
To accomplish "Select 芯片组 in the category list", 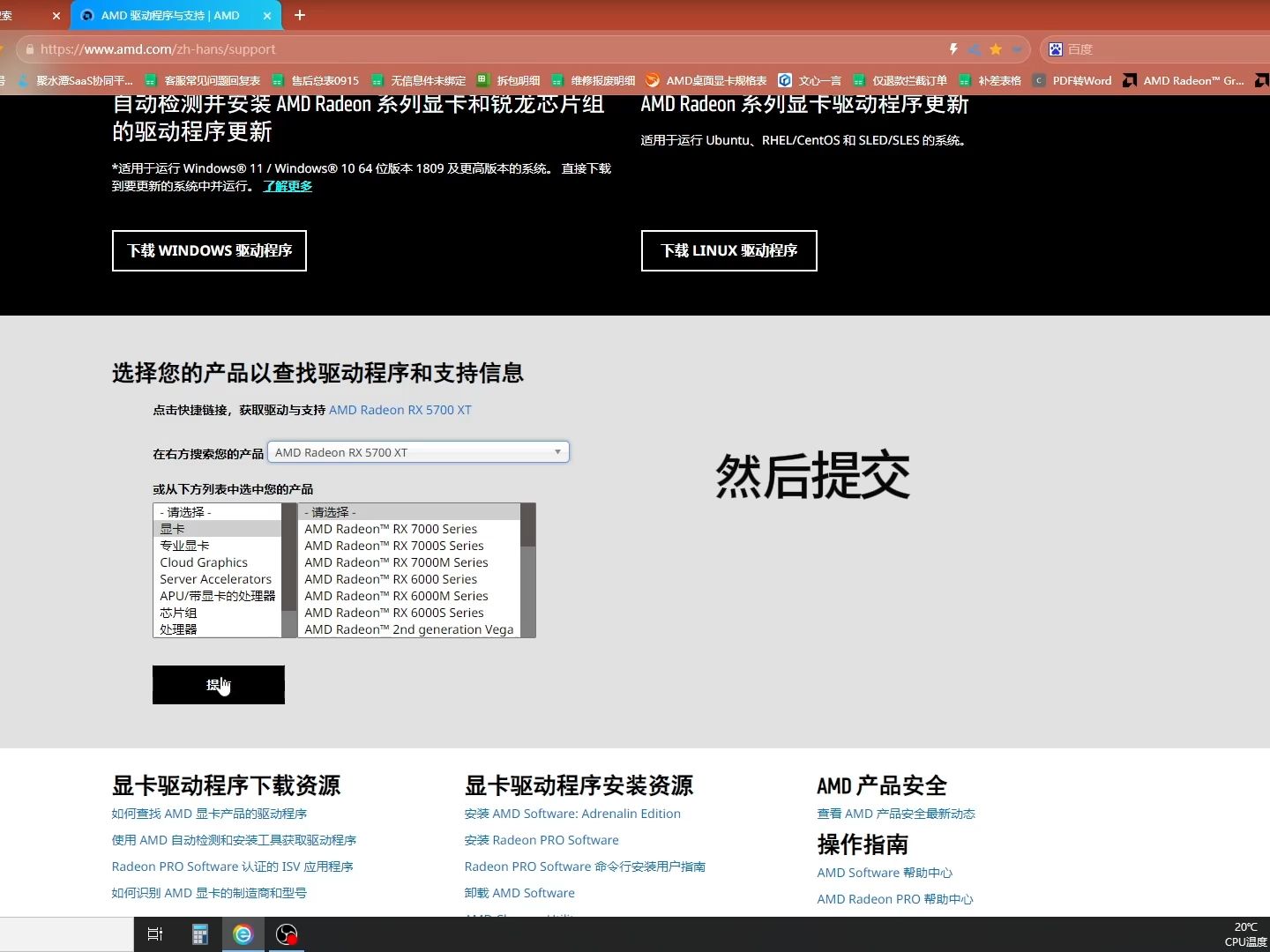I will pyautogui.click(x=217, y=613).
